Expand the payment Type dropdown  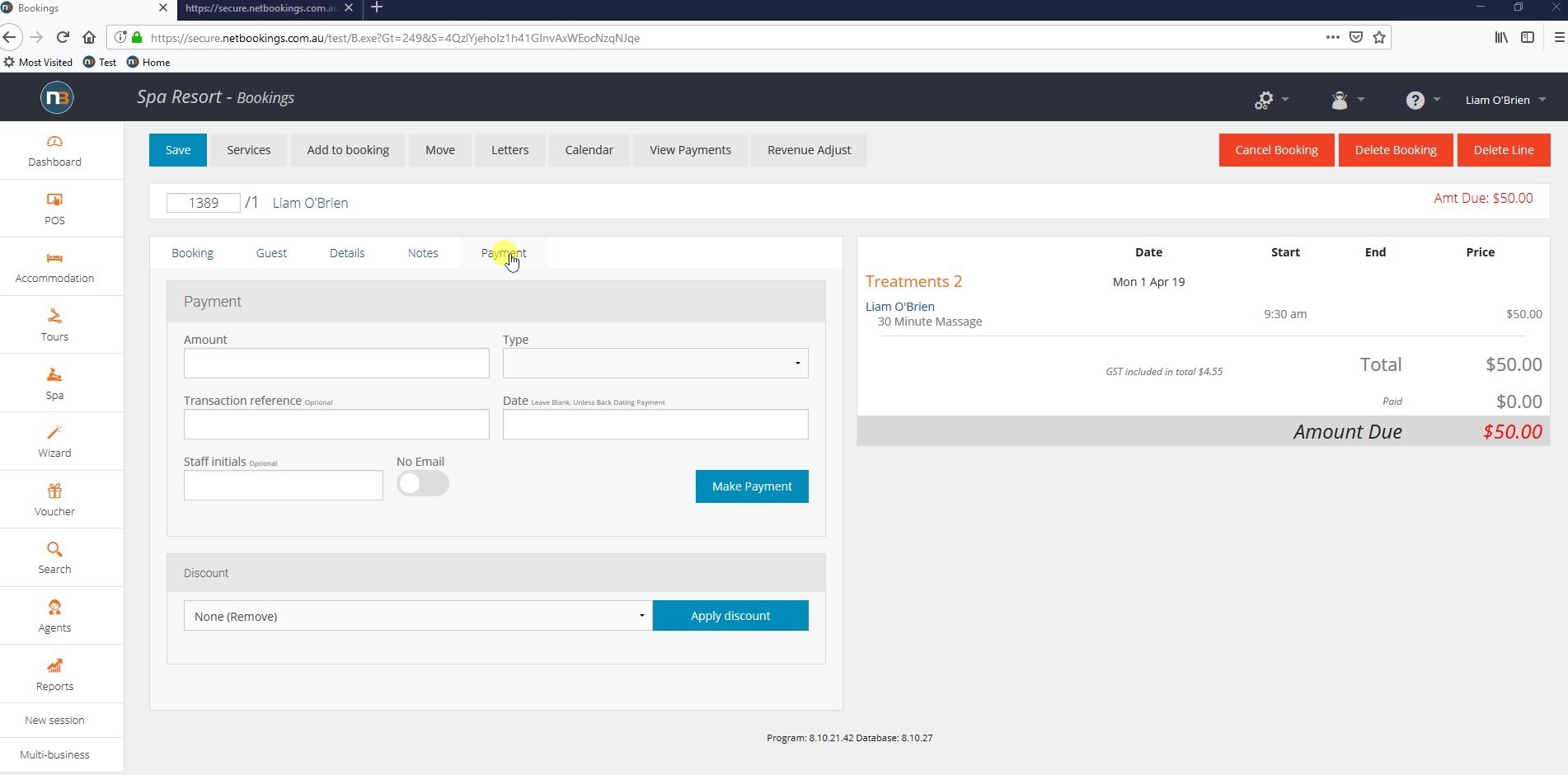[x=655, y=364]
